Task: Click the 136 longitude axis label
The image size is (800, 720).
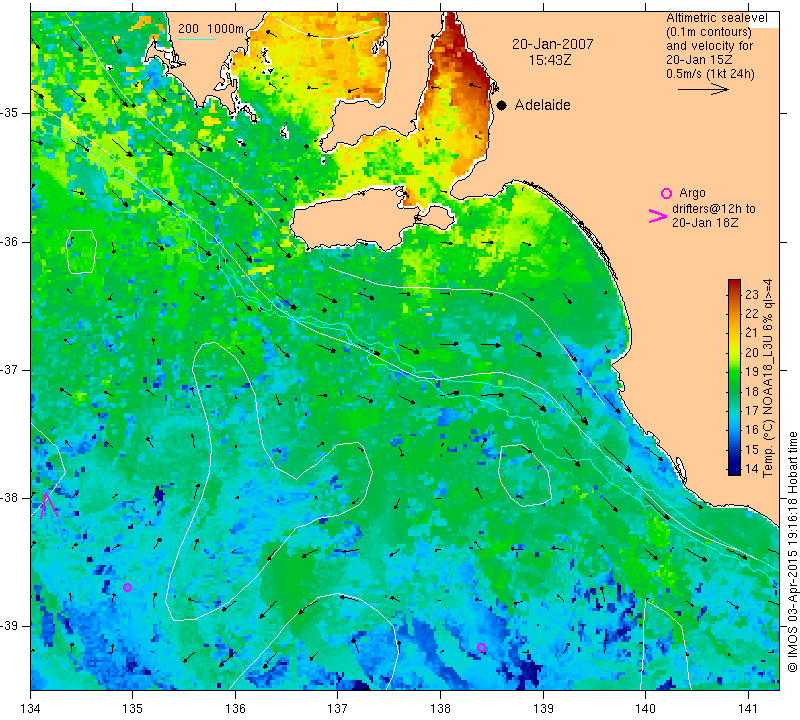Action: coord(235,709)
